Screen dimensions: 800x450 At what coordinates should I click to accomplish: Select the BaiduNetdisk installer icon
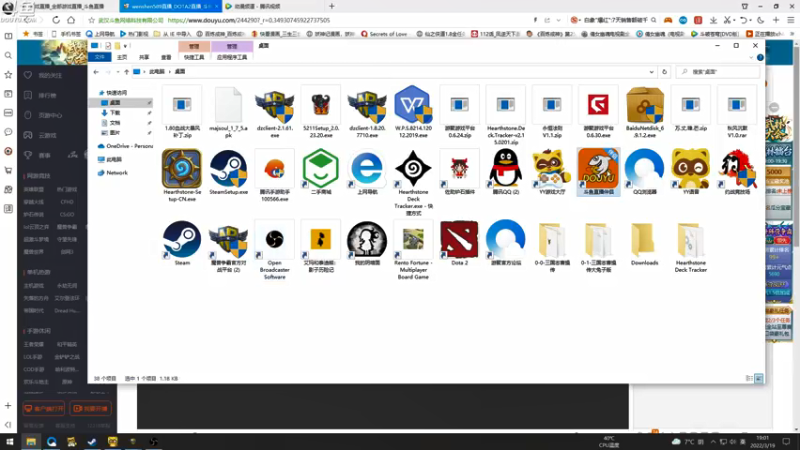644,105
